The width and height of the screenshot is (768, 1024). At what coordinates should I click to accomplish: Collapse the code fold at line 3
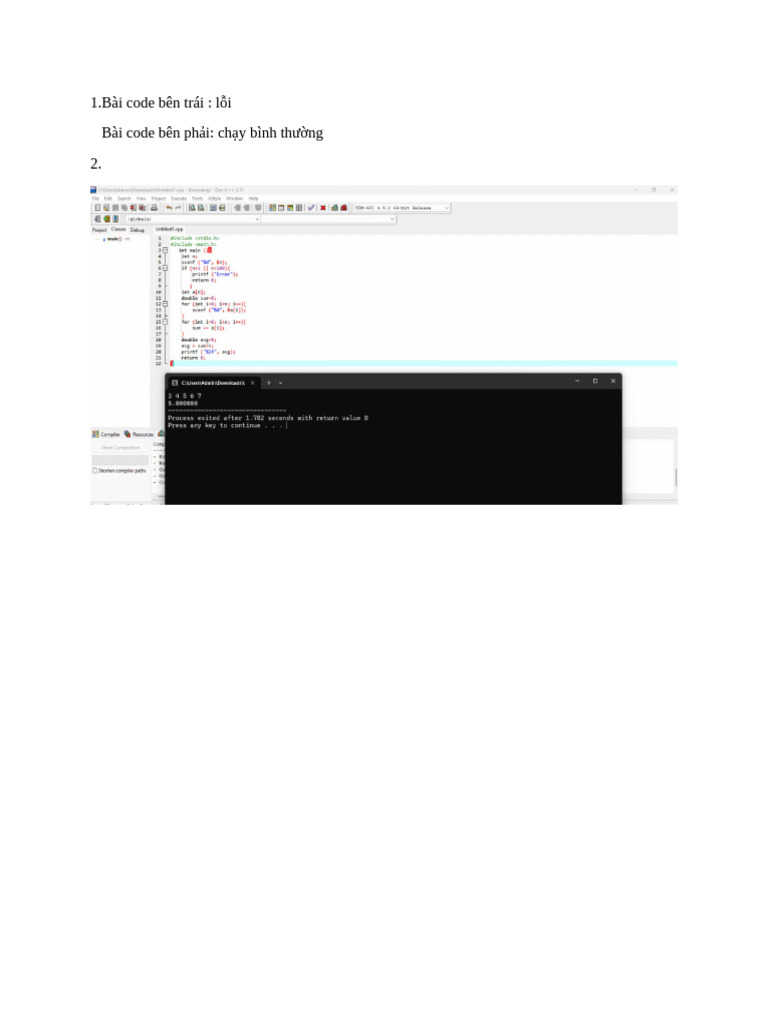(x=165, y=250)
